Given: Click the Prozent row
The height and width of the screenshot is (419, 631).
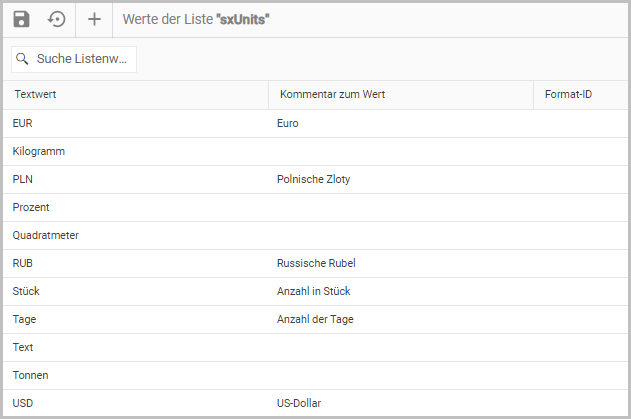Looking at the screenshot, I should 31,207.
